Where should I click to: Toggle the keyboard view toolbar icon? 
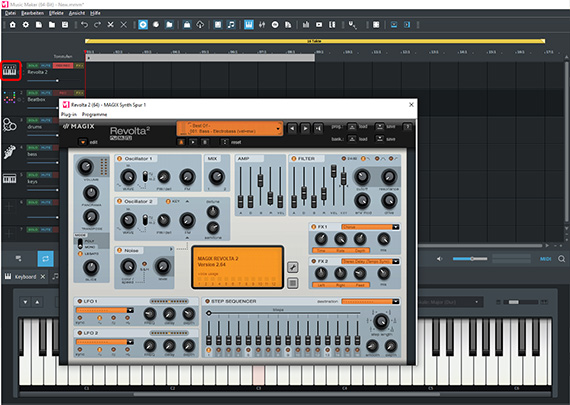(x=249, y=25)
